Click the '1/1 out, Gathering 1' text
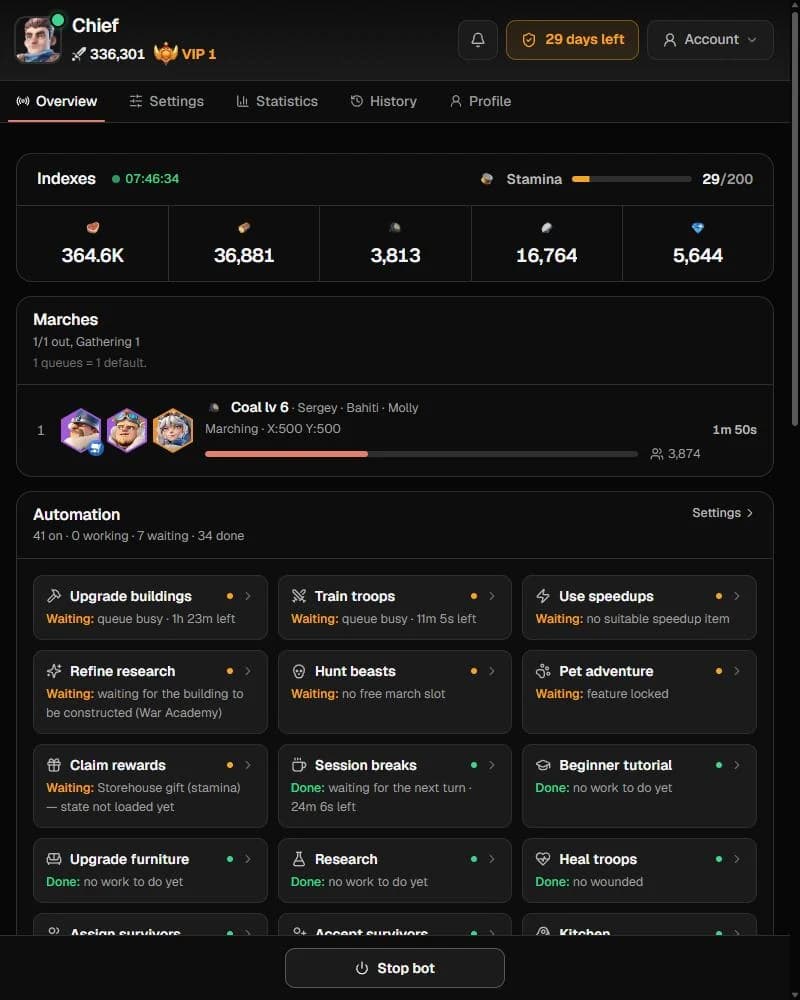 pyautogui.click(x=86, y=342)
